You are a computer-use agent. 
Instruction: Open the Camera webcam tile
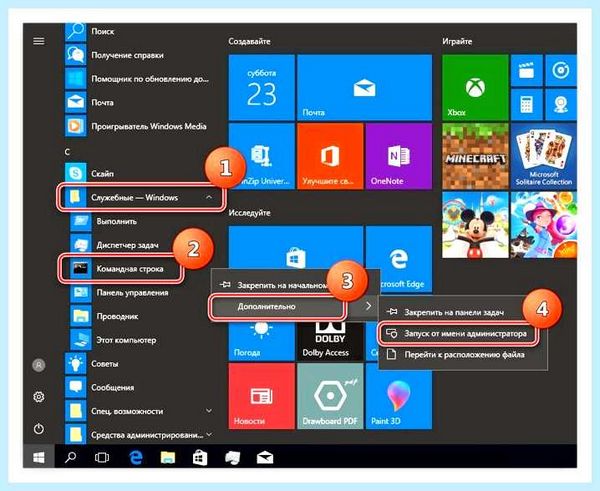click(561, 104)
